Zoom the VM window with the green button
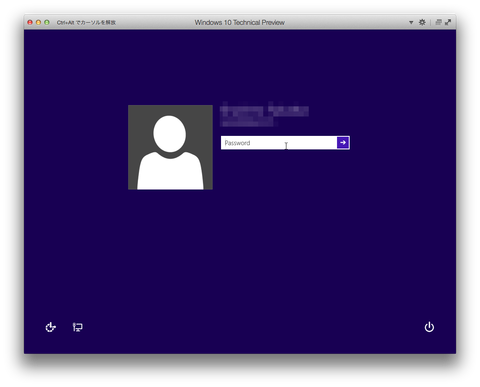The image size is (480, 387). pos(47,22)
